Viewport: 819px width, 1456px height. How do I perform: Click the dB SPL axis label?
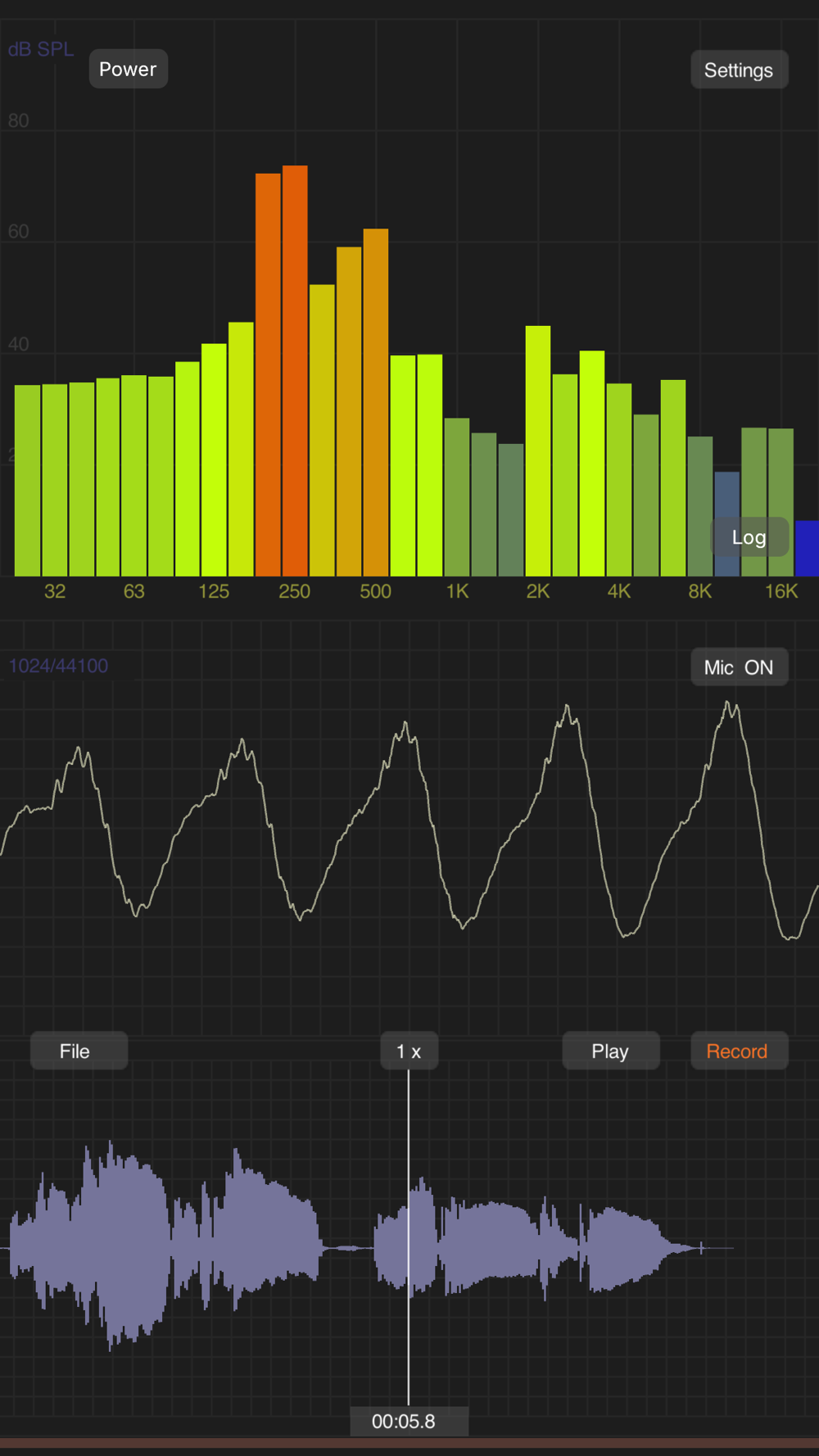pyautogui.click(x=41, y=49)
